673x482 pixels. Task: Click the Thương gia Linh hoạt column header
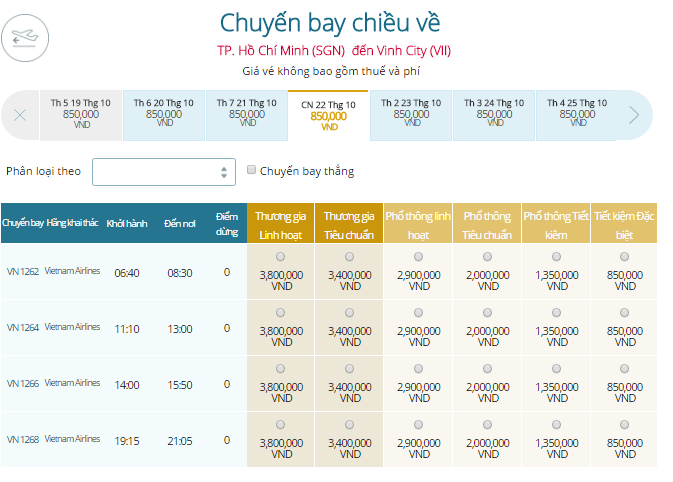(280, 225)
